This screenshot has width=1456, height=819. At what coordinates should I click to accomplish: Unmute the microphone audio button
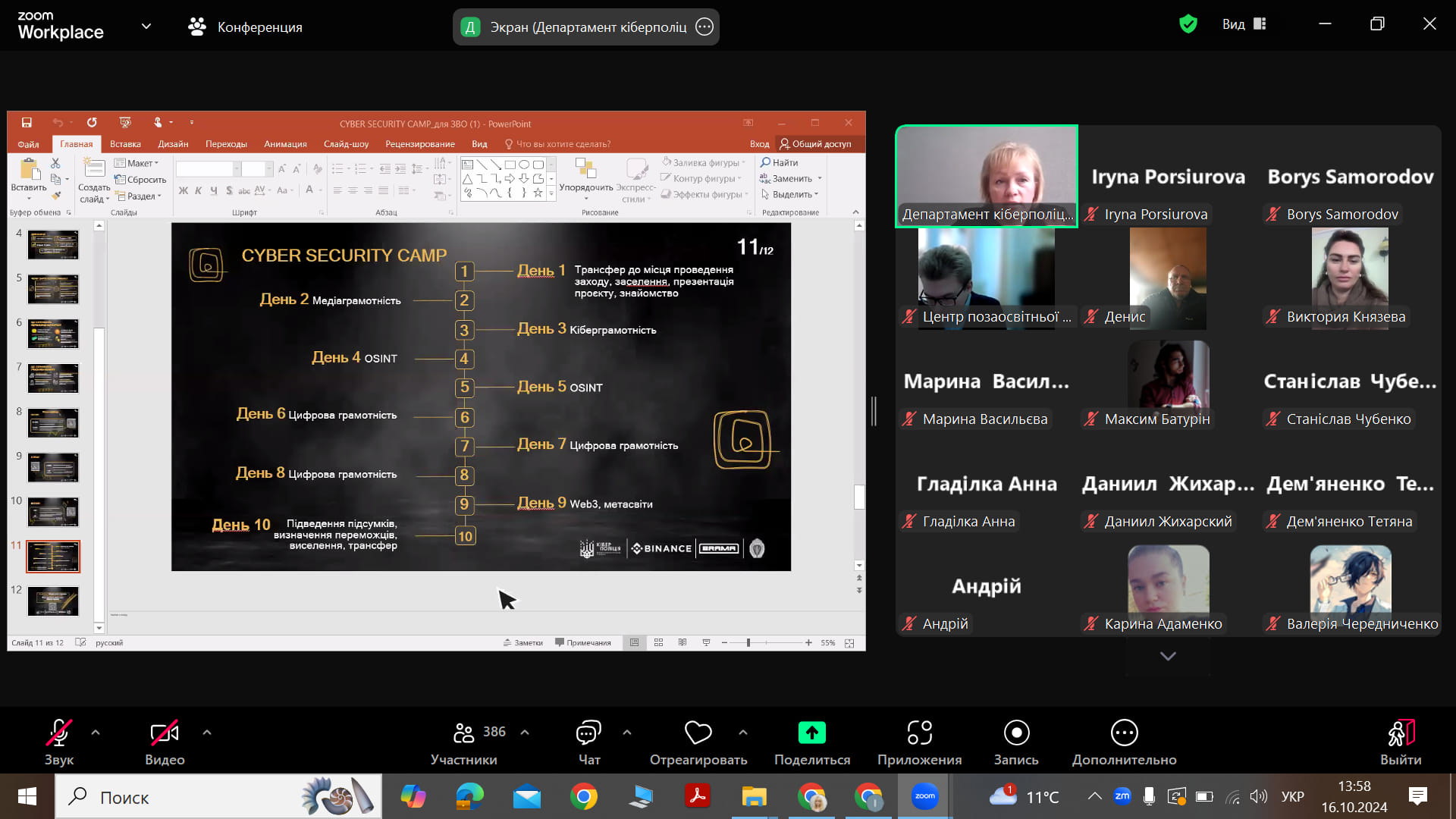click(58, 733)
